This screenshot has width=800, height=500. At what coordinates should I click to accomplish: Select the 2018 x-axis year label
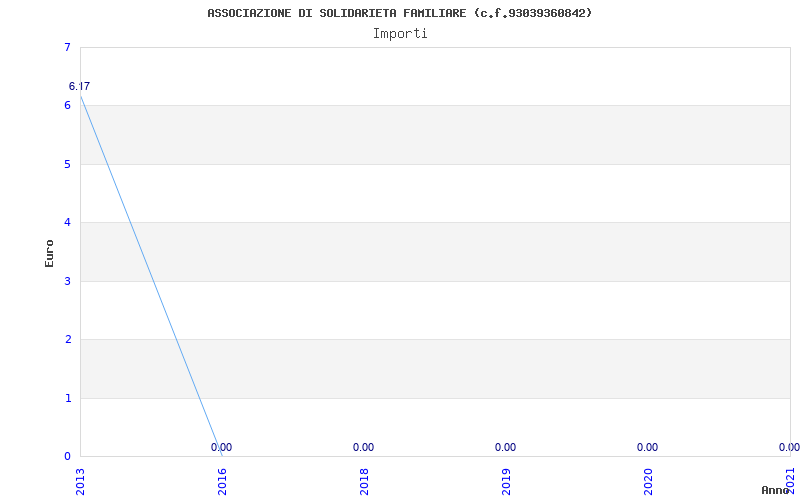364,483
